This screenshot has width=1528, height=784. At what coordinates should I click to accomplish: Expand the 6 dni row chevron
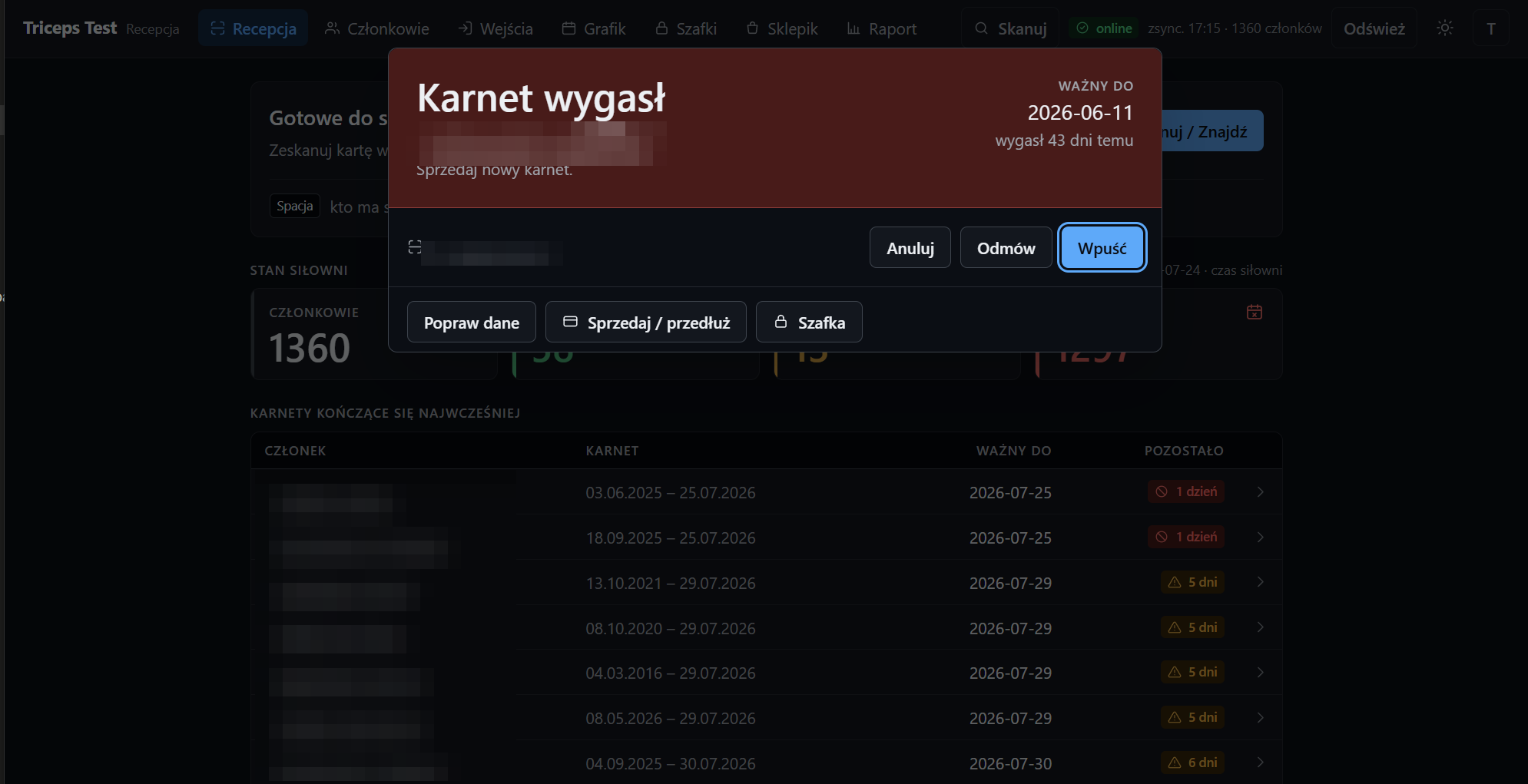click(1260, 762)
